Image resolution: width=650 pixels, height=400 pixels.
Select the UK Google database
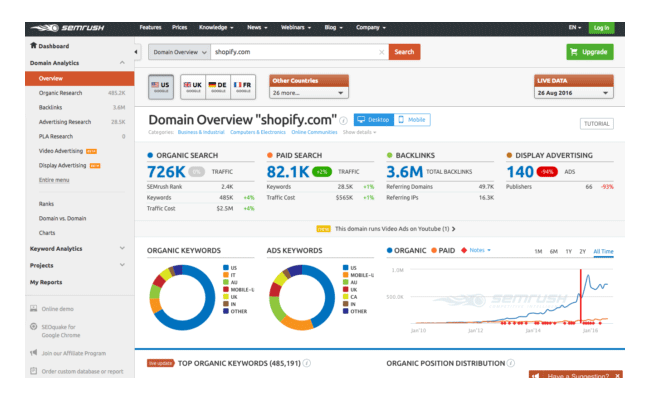coord(193,87)
